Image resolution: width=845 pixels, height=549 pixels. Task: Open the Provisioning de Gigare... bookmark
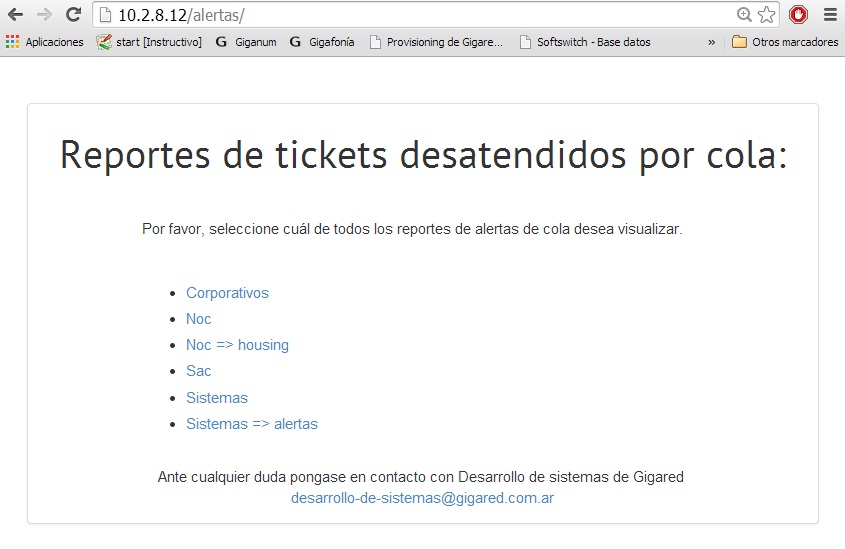436,42
